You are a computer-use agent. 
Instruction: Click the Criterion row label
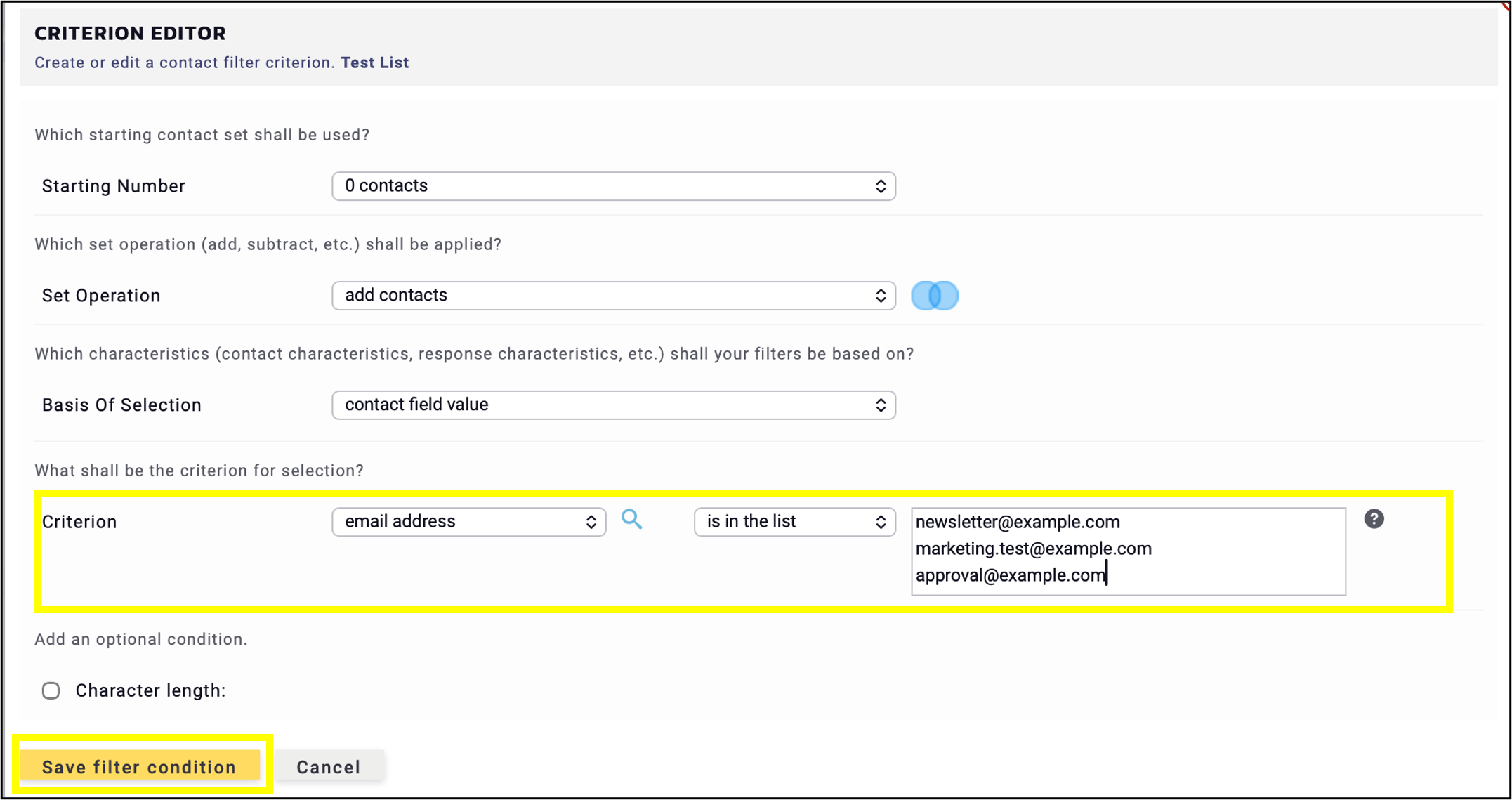[79, 522]
